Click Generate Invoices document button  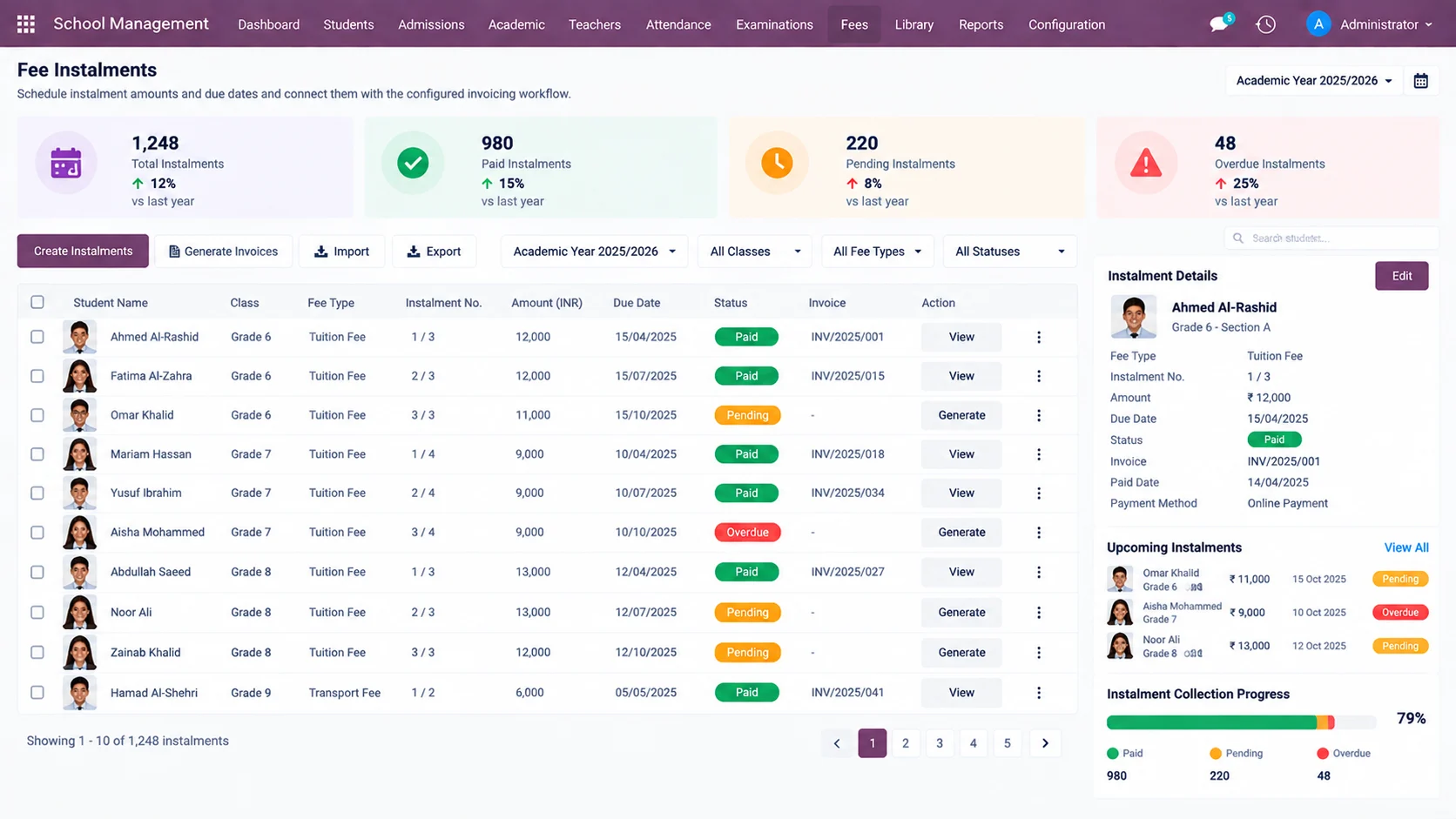224,252
